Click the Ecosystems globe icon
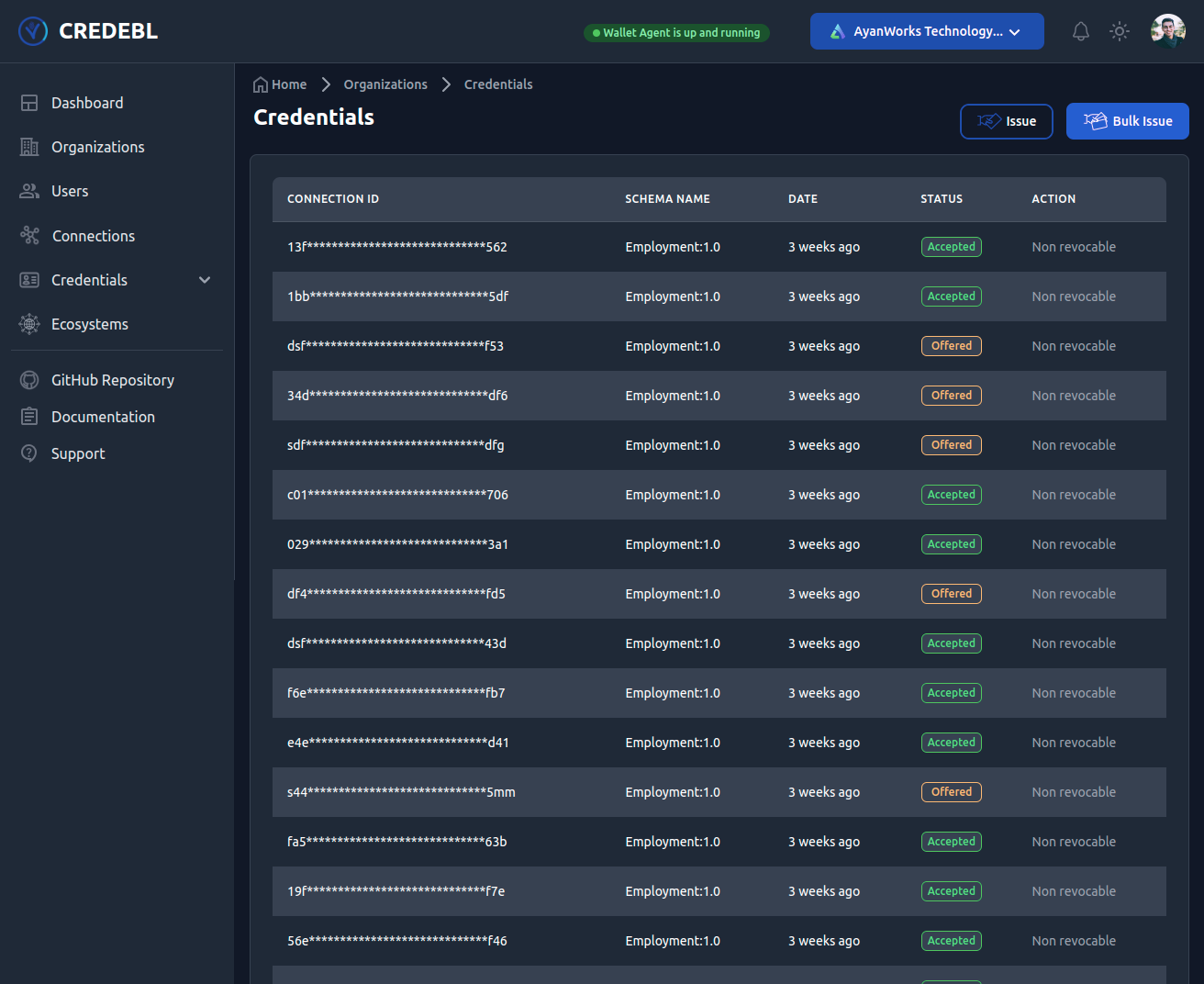 [x=29, y=324]
